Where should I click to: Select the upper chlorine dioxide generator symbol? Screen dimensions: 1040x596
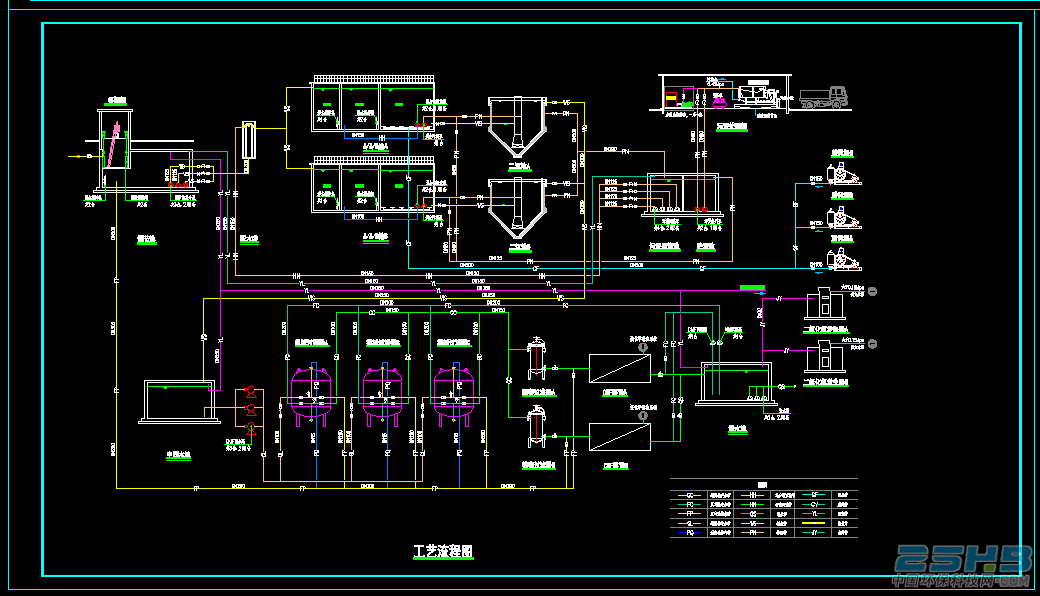(824, 304)
